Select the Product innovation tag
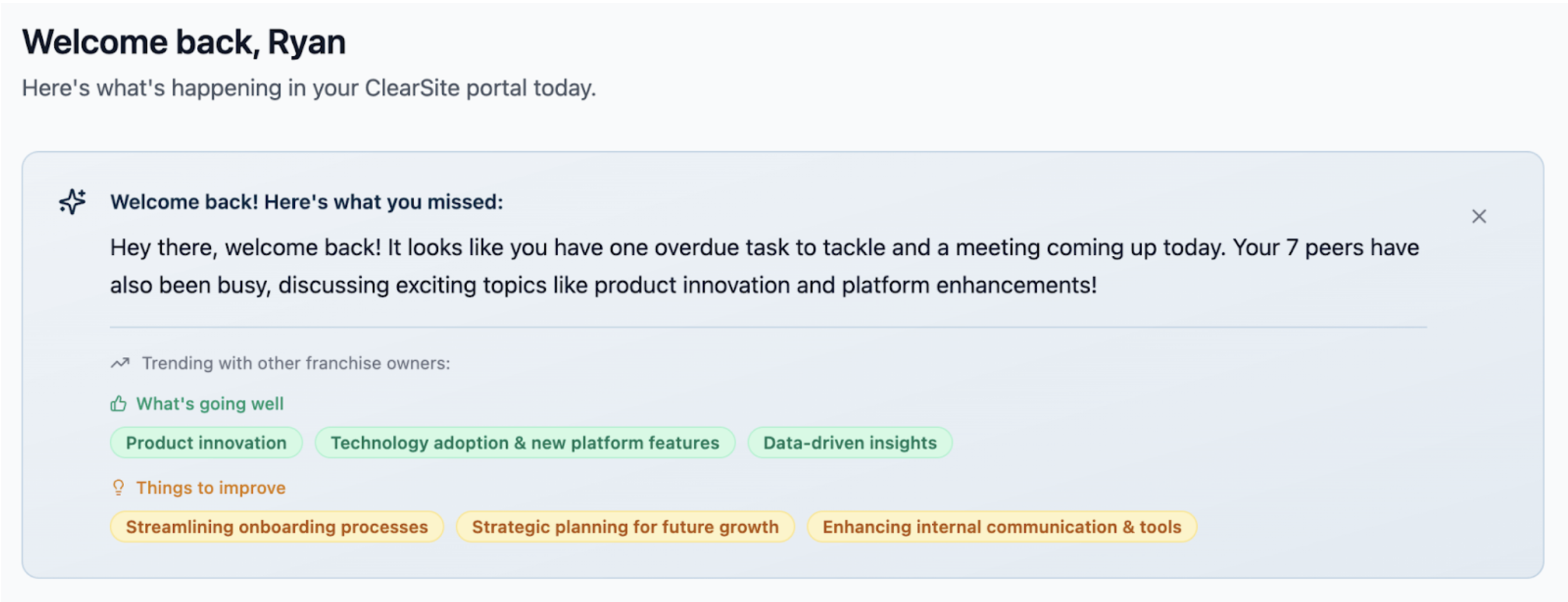 pos(206,443)
